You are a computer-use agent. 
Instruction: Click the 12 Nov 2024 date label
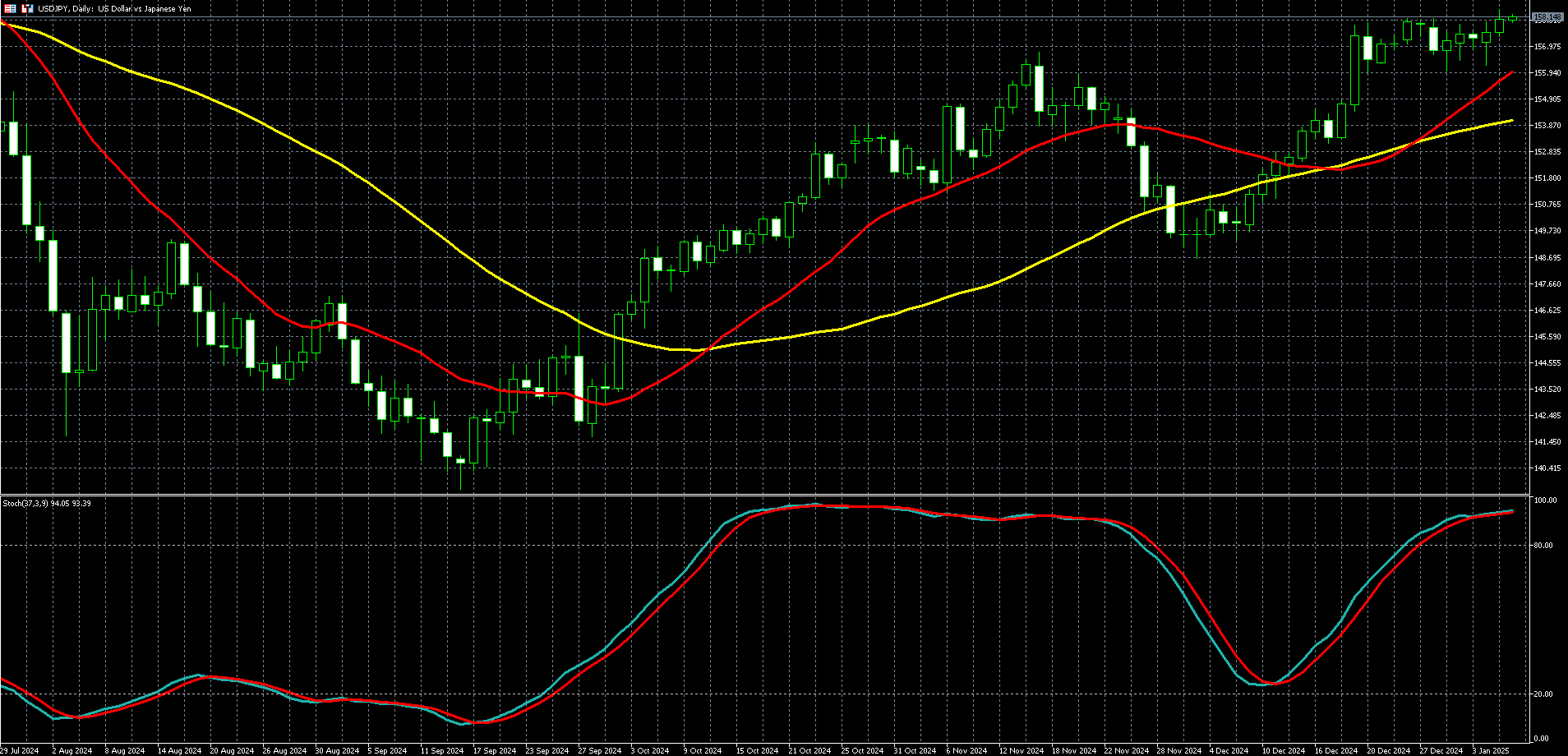coord(1020,750)
